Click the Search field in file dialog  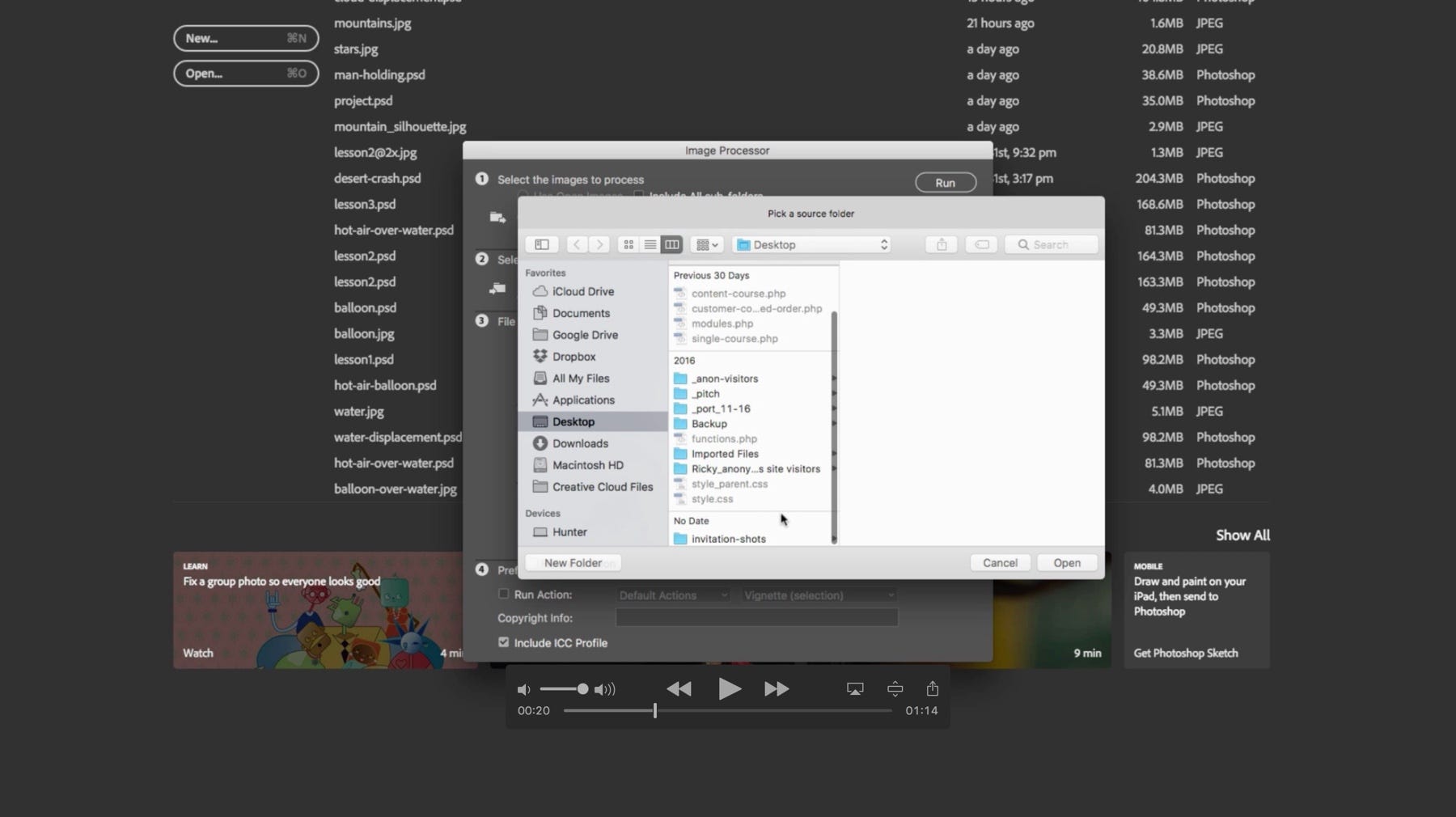[x=1051, y=244]
